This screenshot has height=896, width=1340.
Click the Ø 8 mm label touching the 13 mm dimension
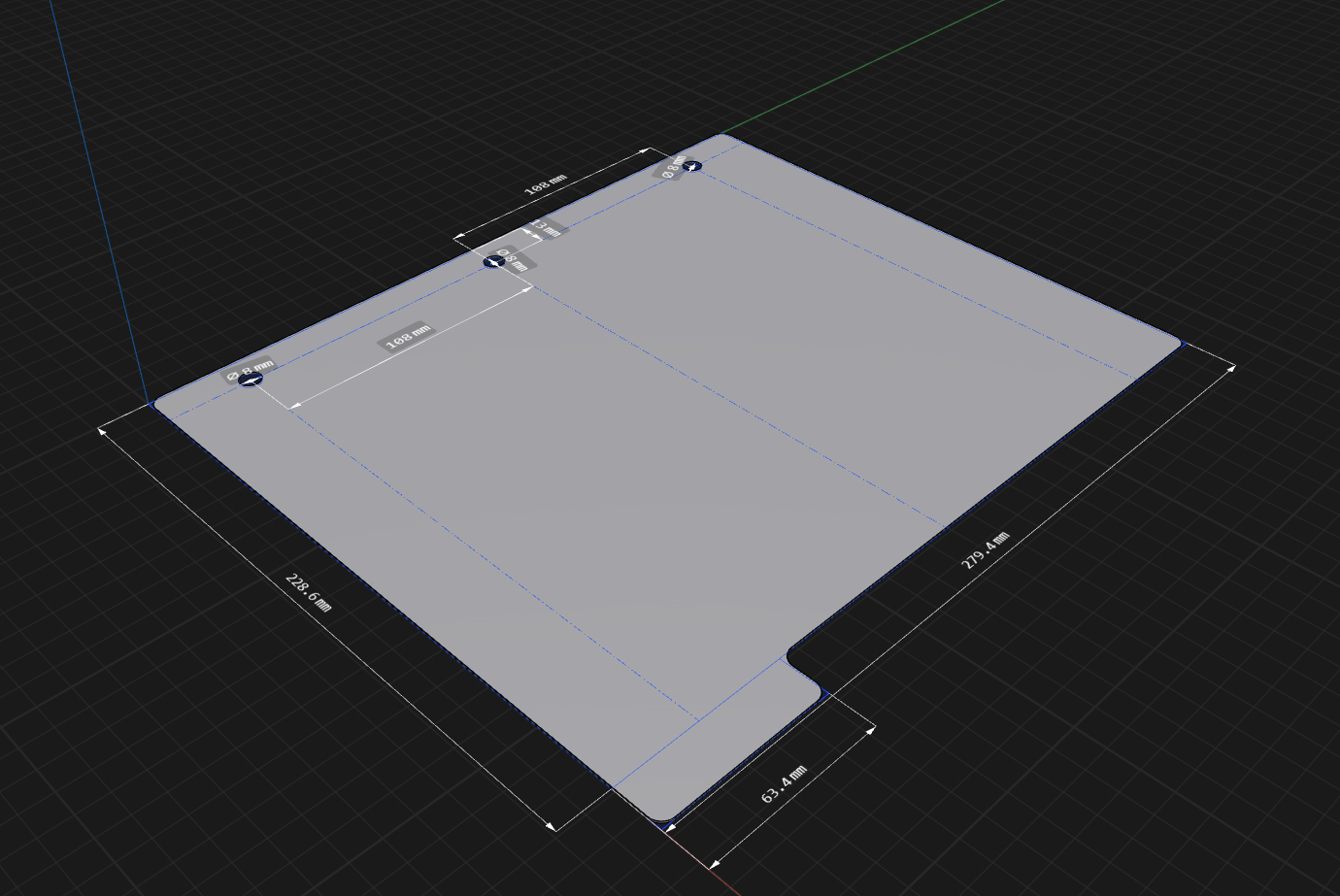(515, 259)
